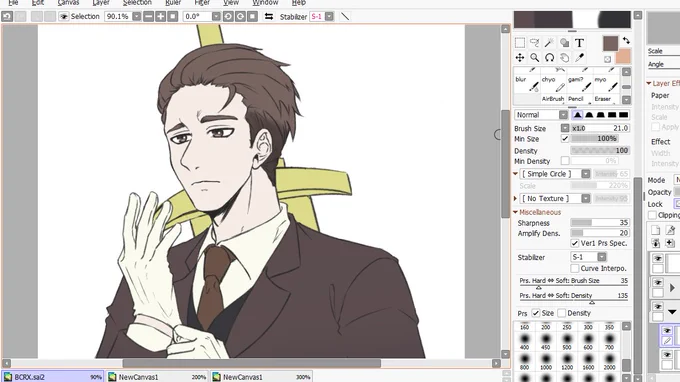
Task: Select the rectangular Selection tool
Action: 520,42
